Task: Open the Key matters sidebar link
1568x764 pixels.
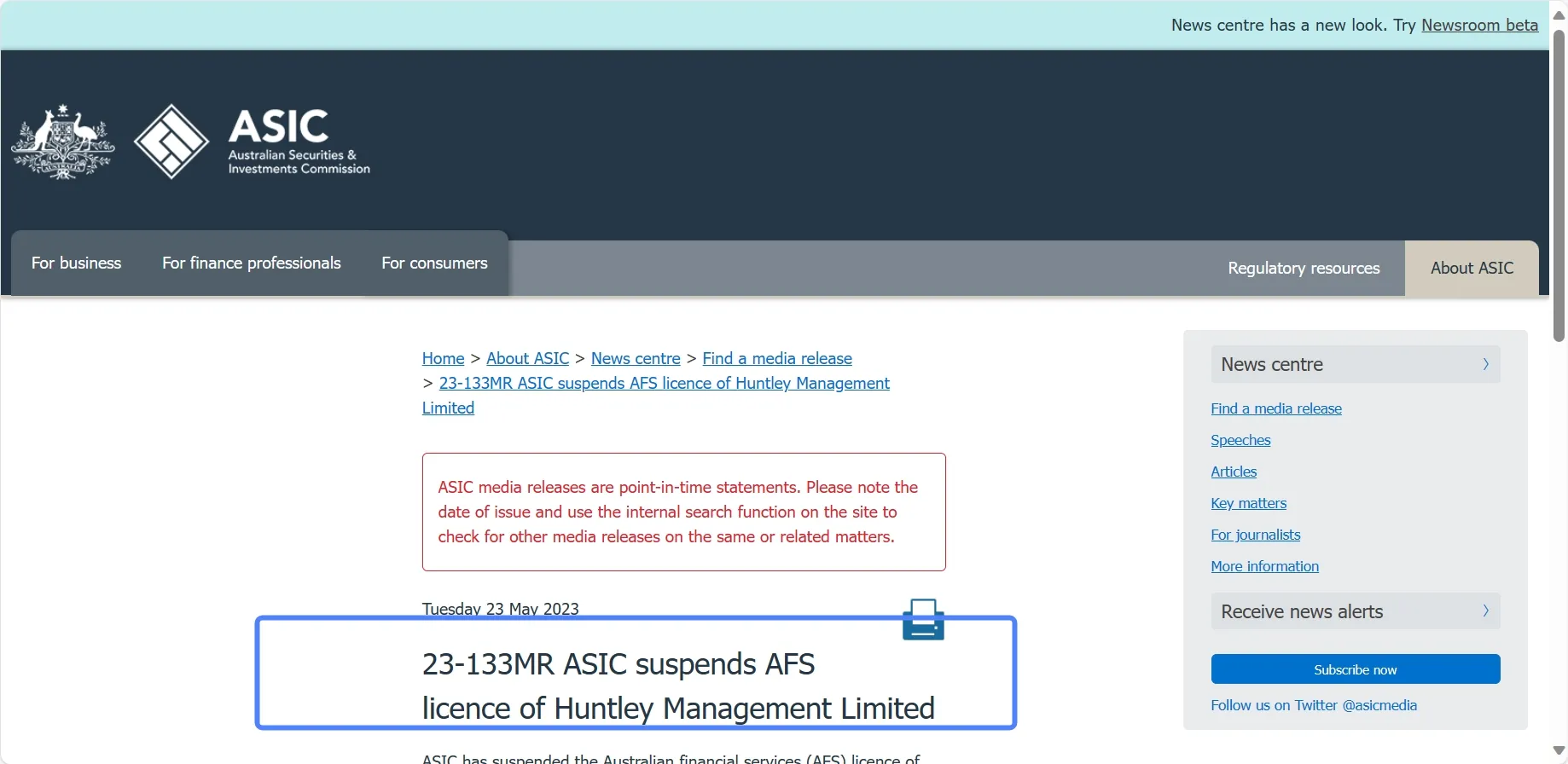Action: click(1249, 503)
